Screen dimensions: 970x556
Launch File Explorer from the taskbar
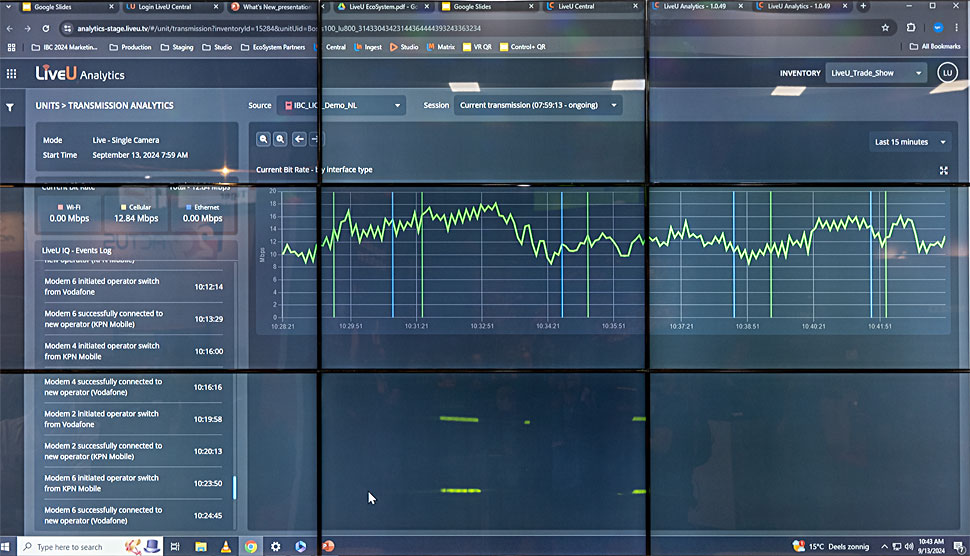201,547
